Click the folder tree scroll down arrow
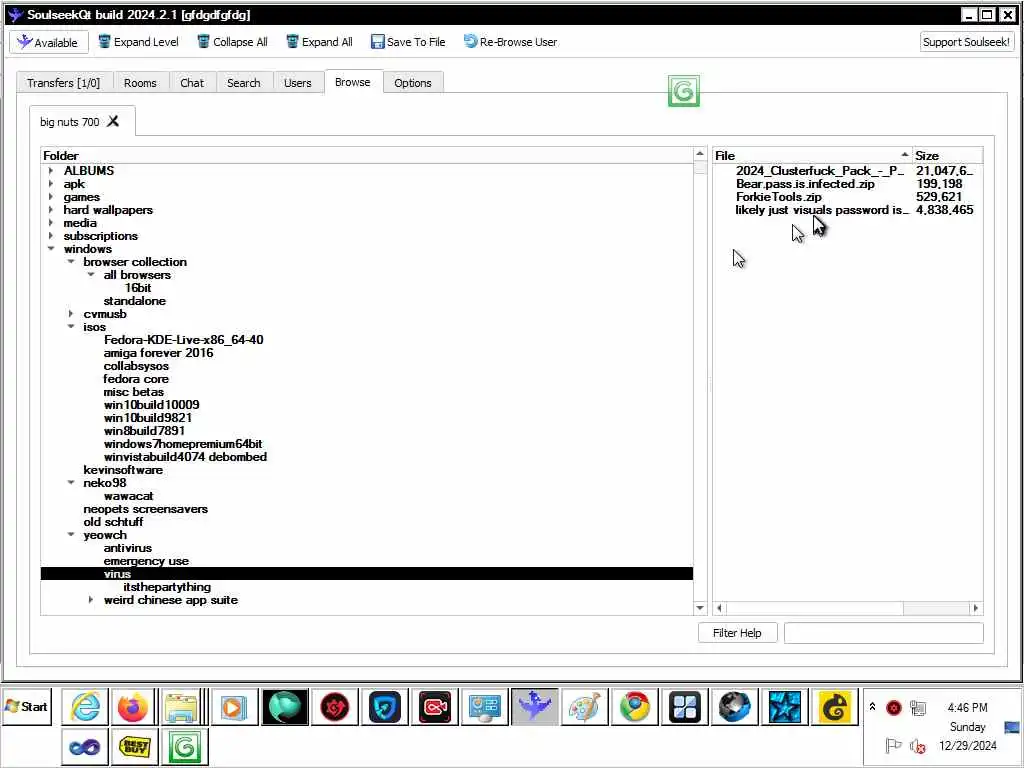The image size is (1024, 768). 700,608
